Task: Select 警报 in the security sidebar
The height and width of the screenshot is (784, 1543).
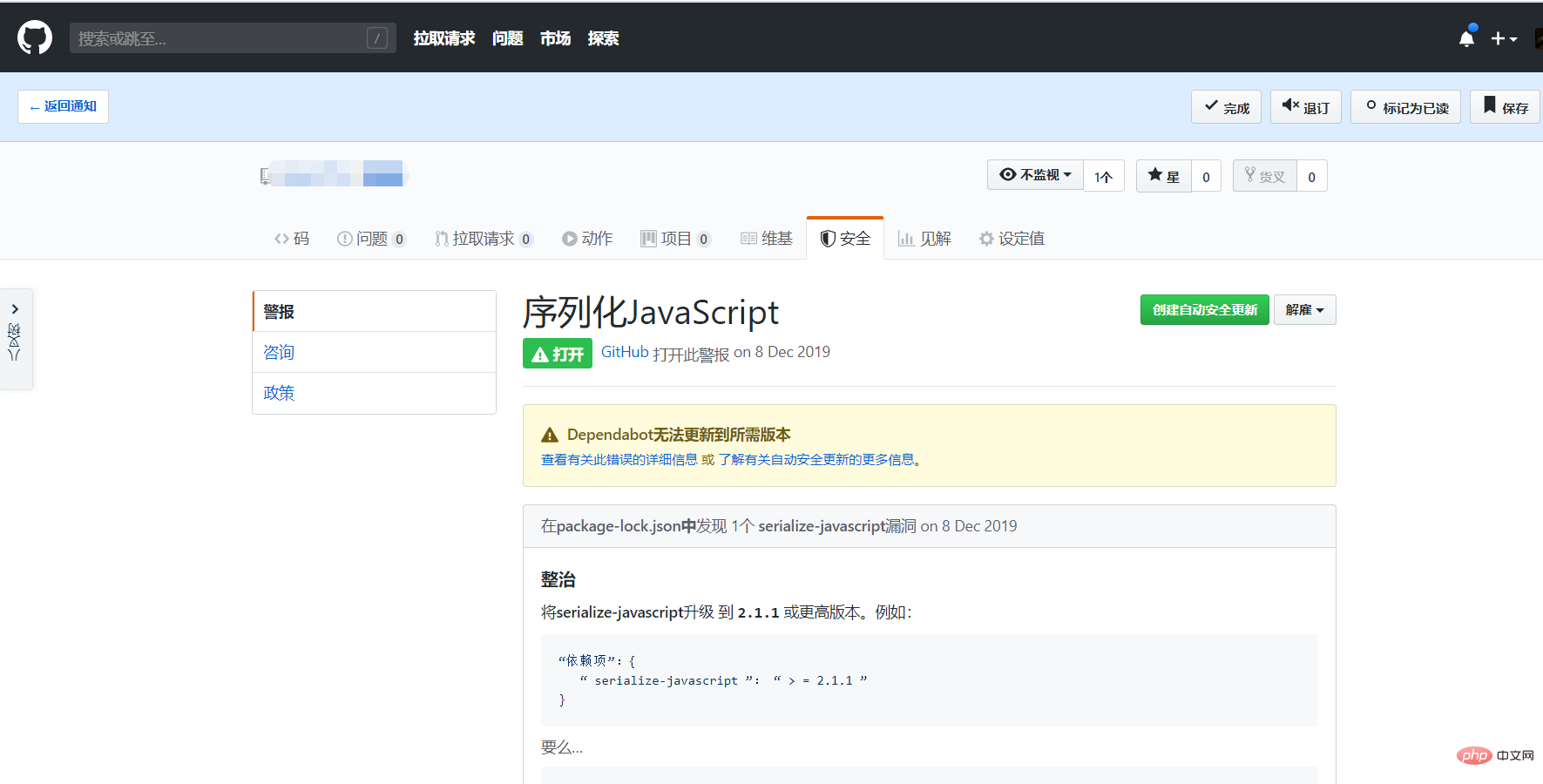Action: [x=375, y=312]
